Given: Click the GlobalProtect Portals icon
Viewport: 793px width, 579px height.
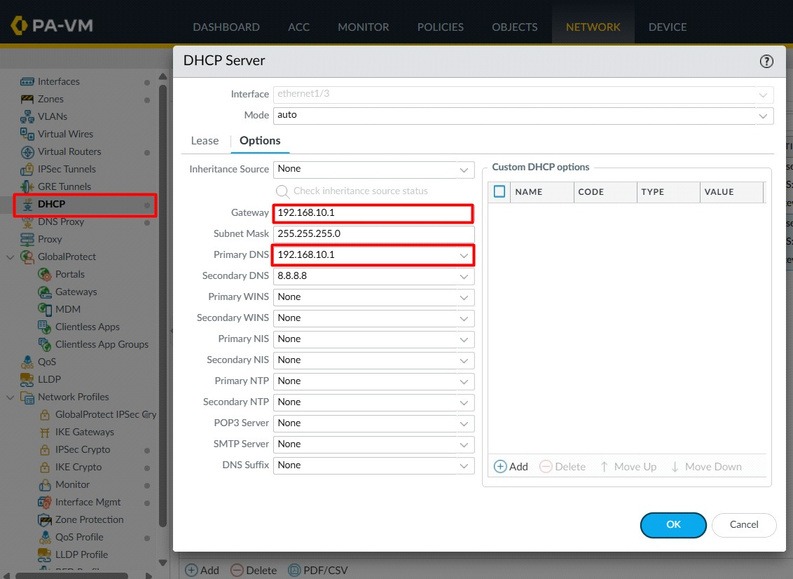Looking at the screenshot, I should (45, 274).
